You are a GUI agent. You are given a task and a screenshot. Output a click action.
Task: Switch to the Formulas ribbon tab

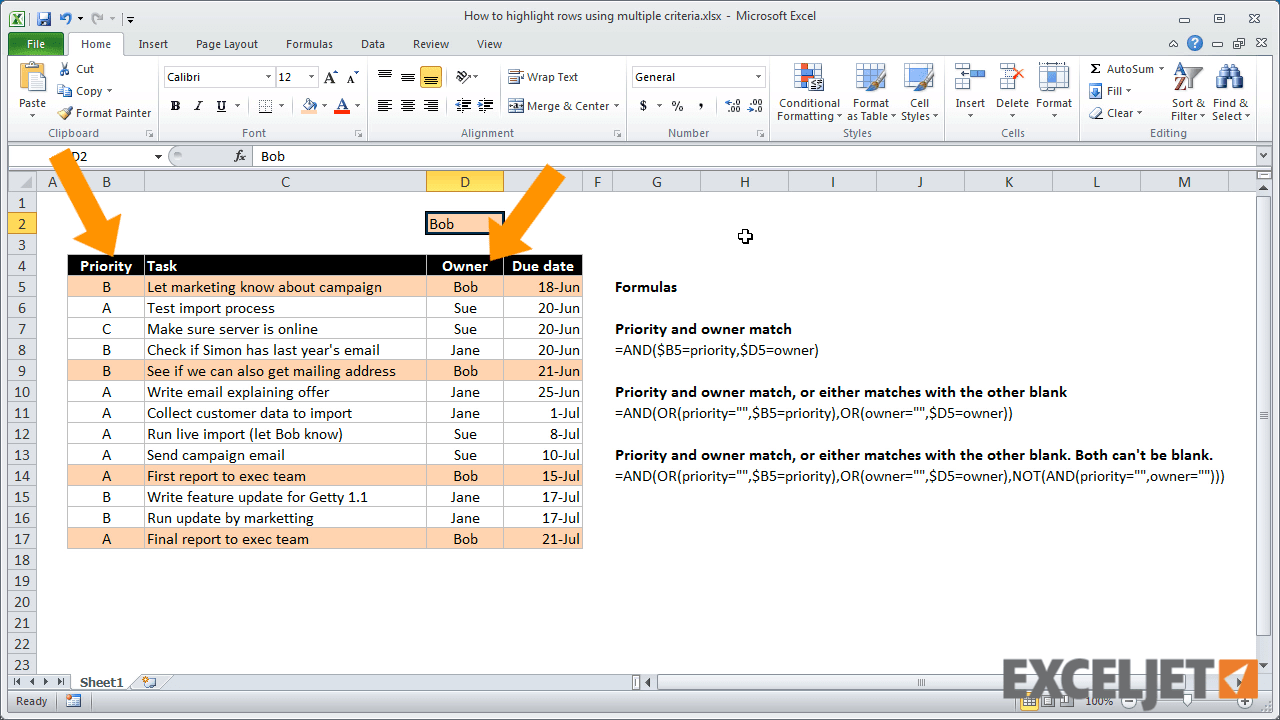pyautogui.click(x=308, y=44)
